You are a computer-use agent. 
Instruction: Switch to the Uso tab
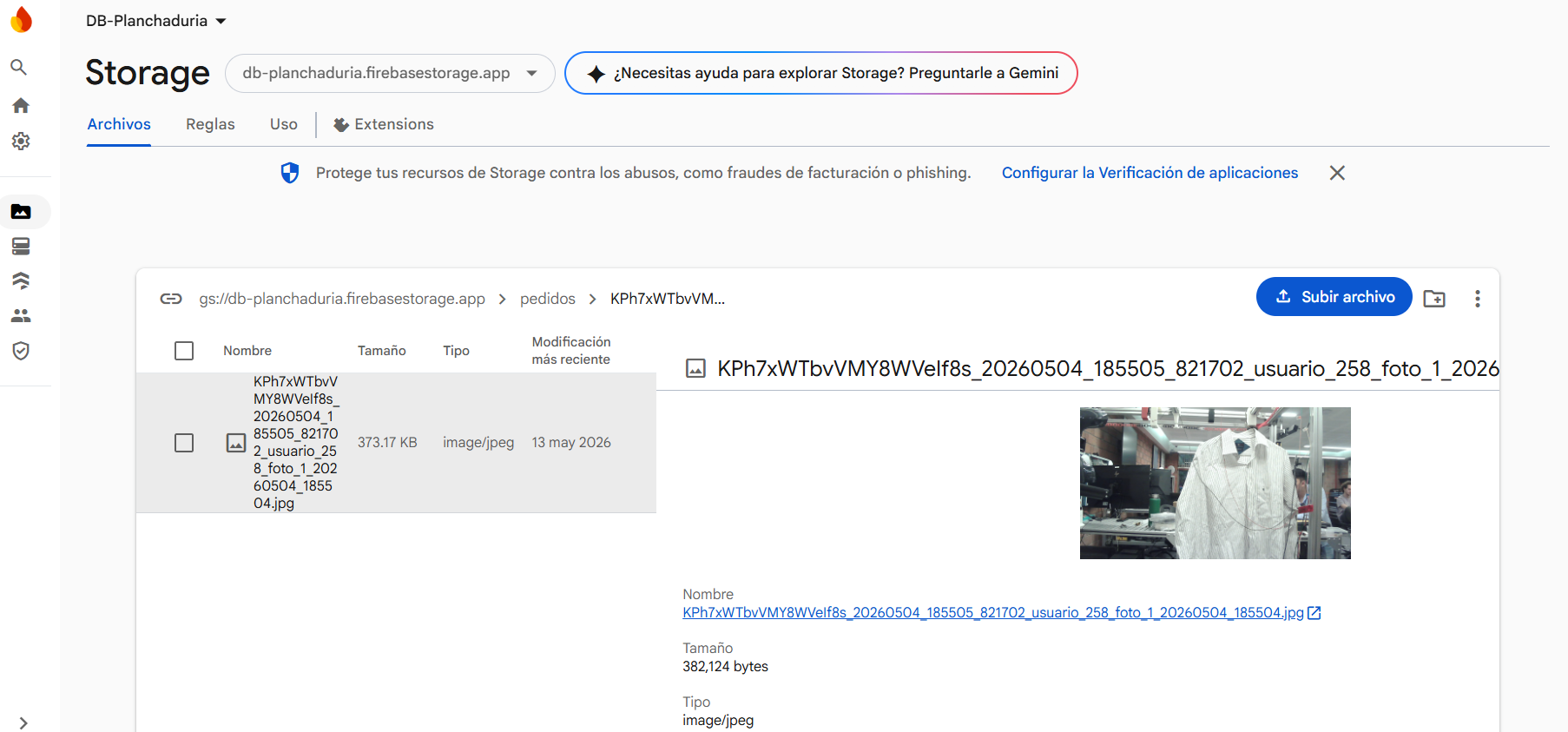pyautogui.click(x=284, y=124)
